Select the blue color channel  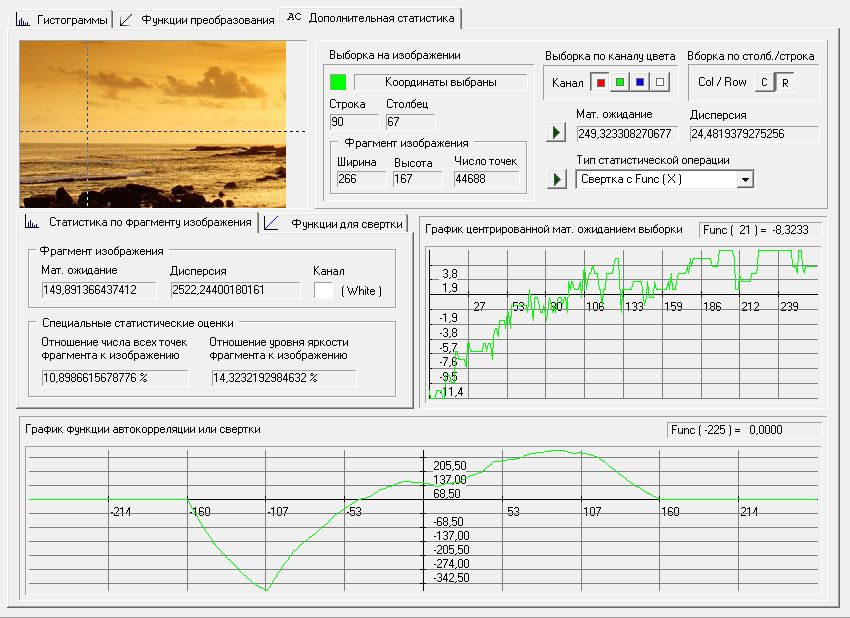640,82
